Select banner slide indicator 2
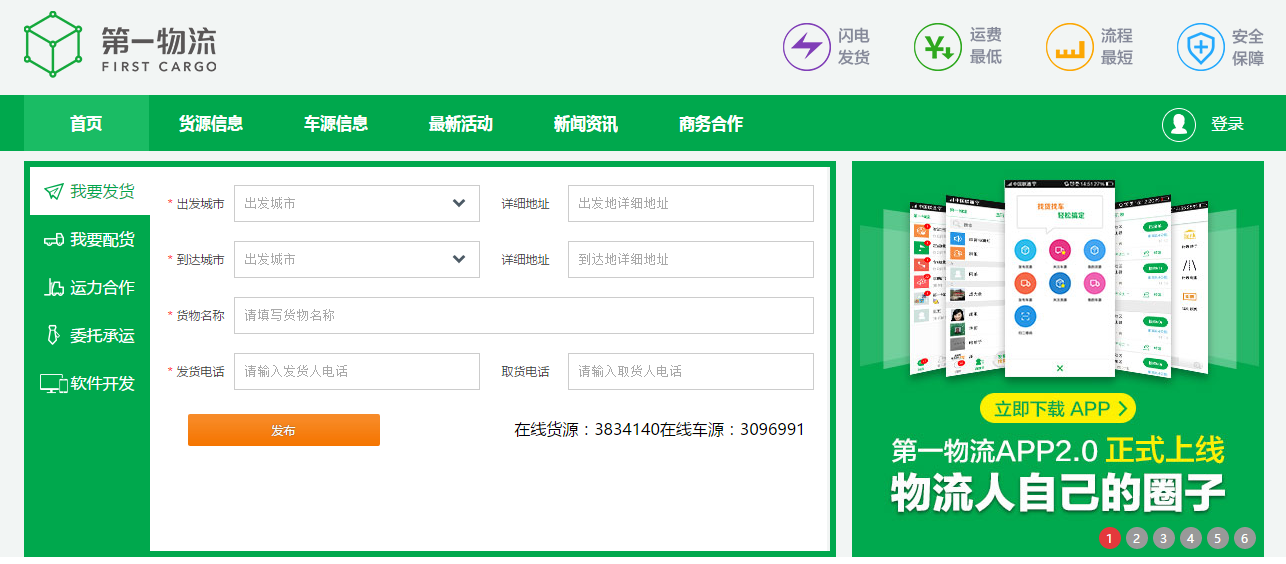This screenshot has height=564, width=1286. (1136, 538)
